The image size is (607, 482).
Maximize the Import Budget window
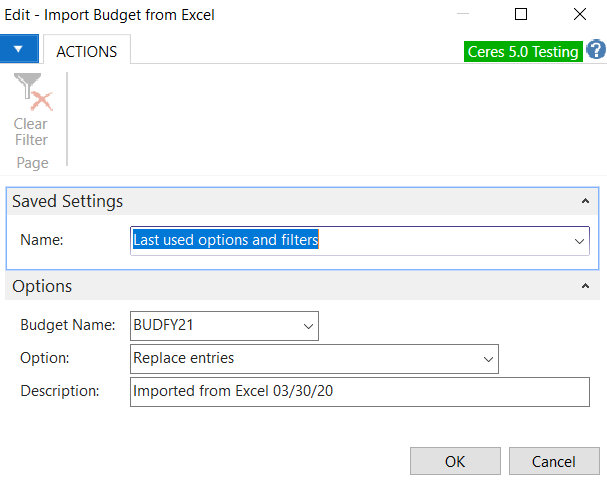[x=521, y=15]
